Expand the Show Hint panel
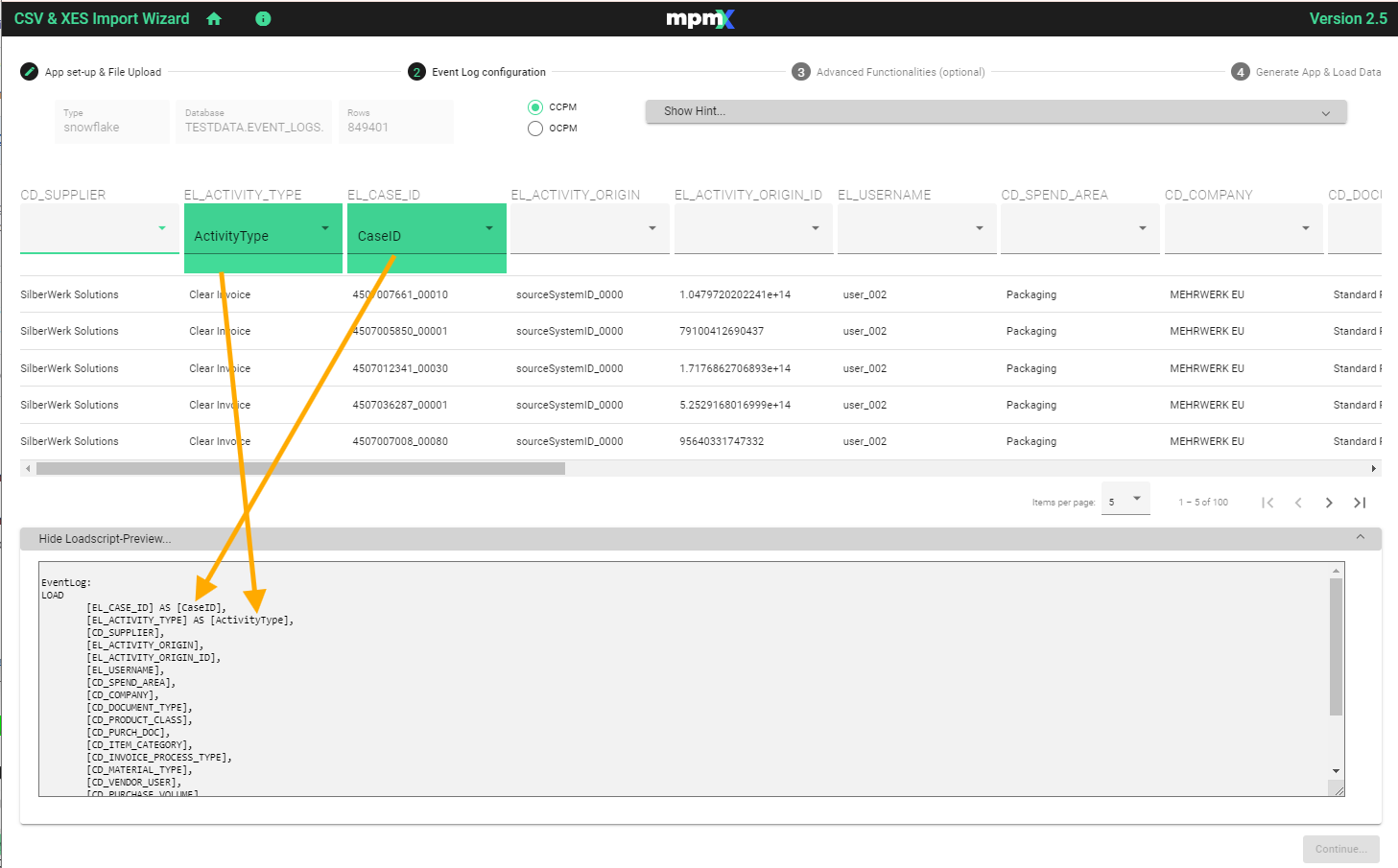The image size is (1398, 868). point(996,111)
